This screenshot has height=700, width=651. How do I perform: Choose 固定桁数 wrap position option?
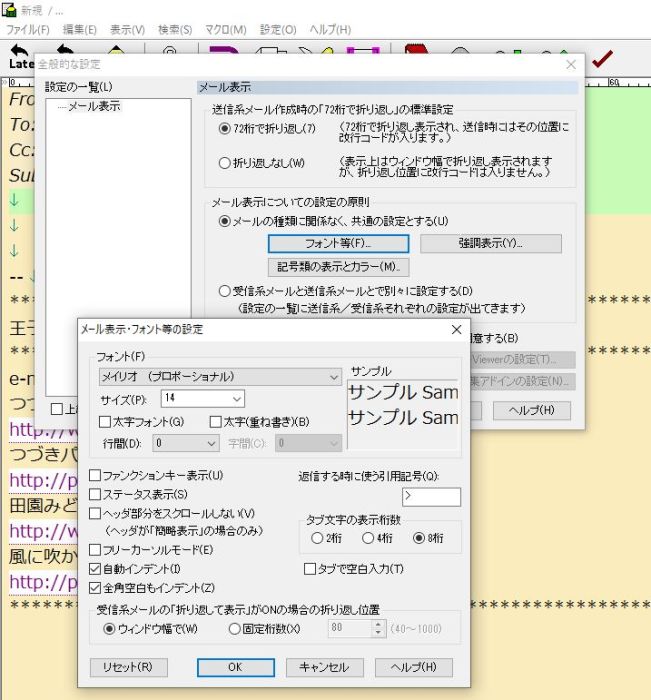coord(234,629)
